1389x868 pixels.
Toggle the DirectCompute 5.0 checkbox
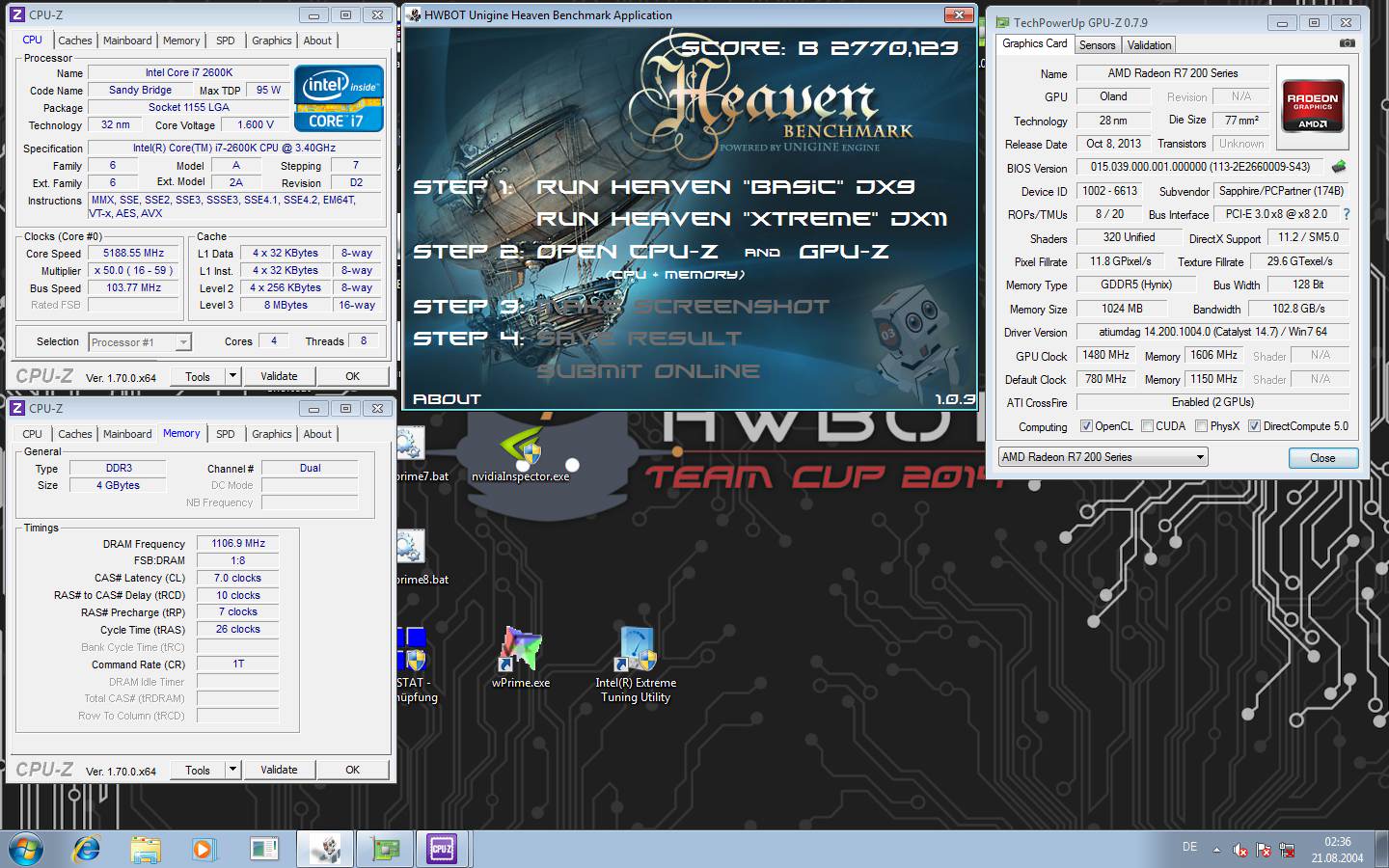tap(1254, 425)
